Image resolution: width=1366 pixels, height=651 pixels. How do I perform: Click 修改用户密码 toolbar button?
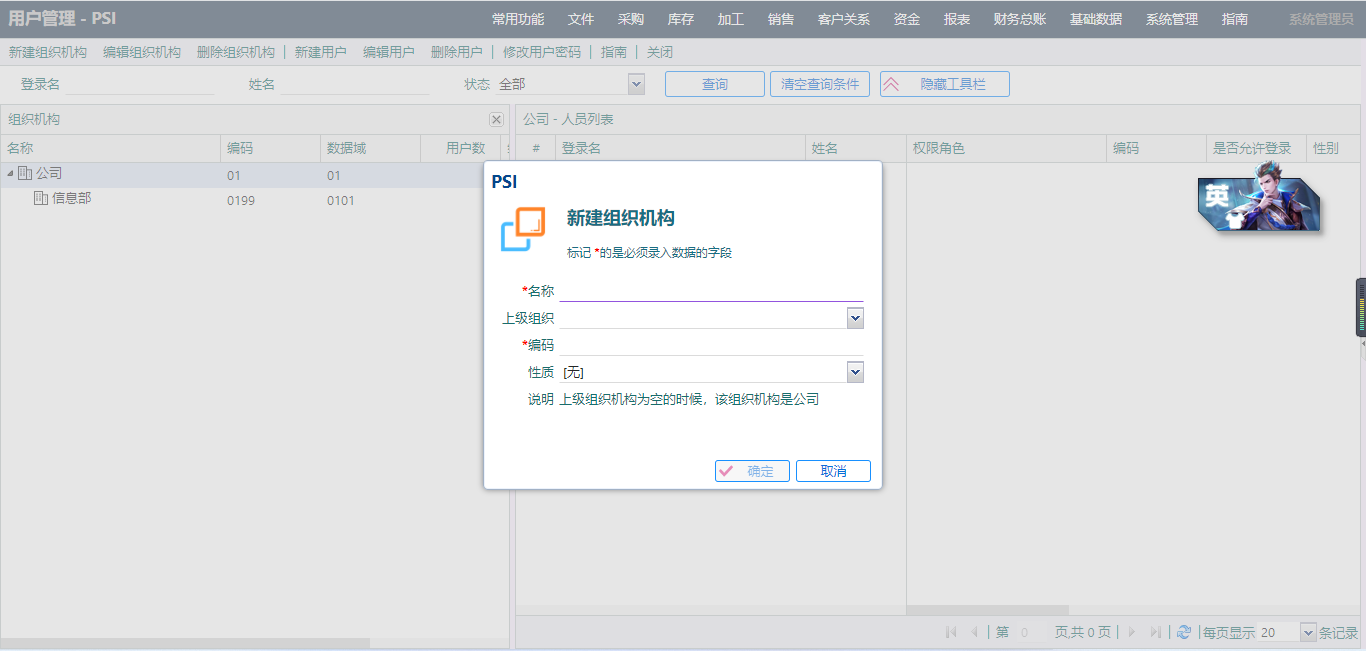[x=542, y=52]
